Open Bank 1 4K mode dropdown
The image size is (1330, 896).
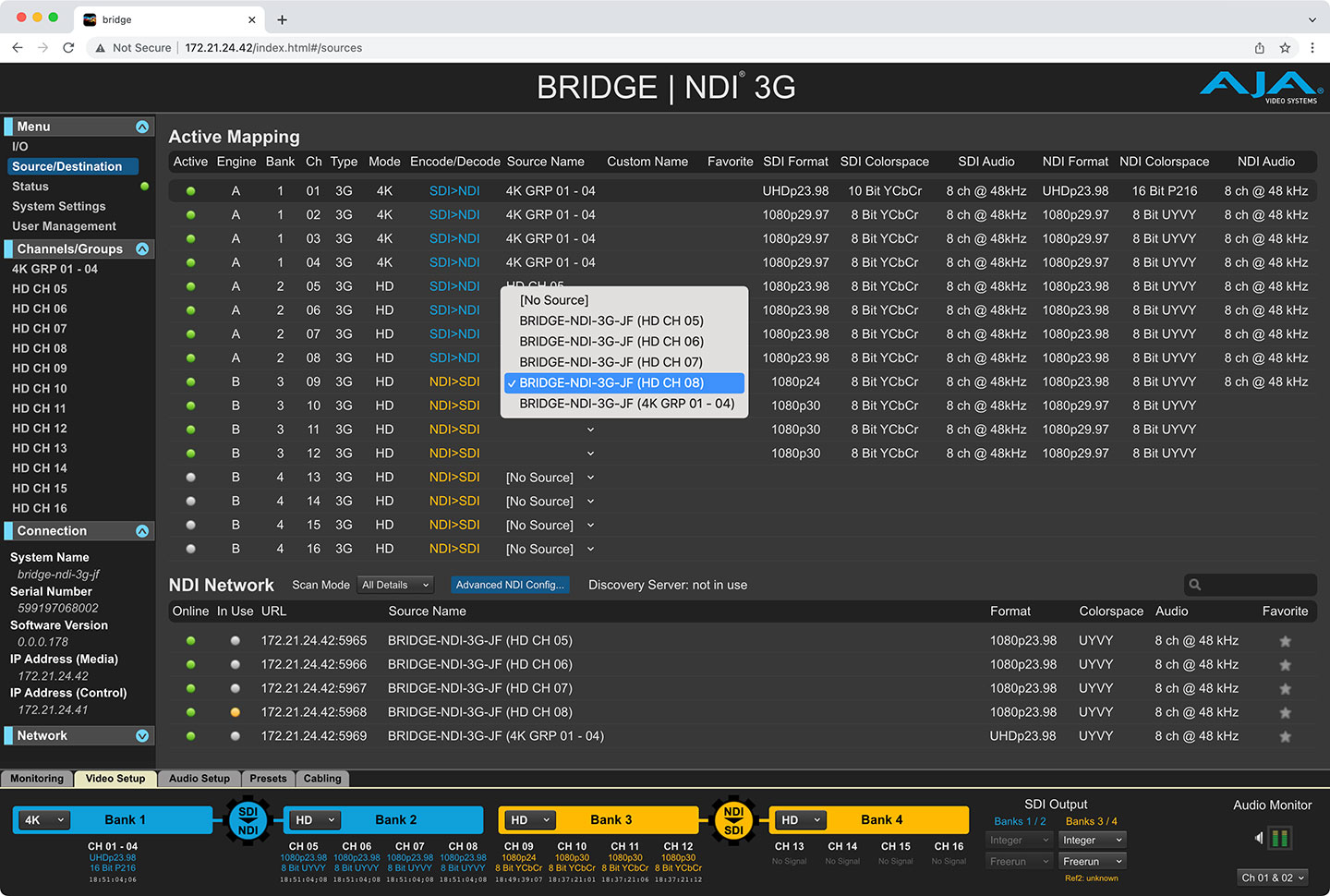coord(45,819)
